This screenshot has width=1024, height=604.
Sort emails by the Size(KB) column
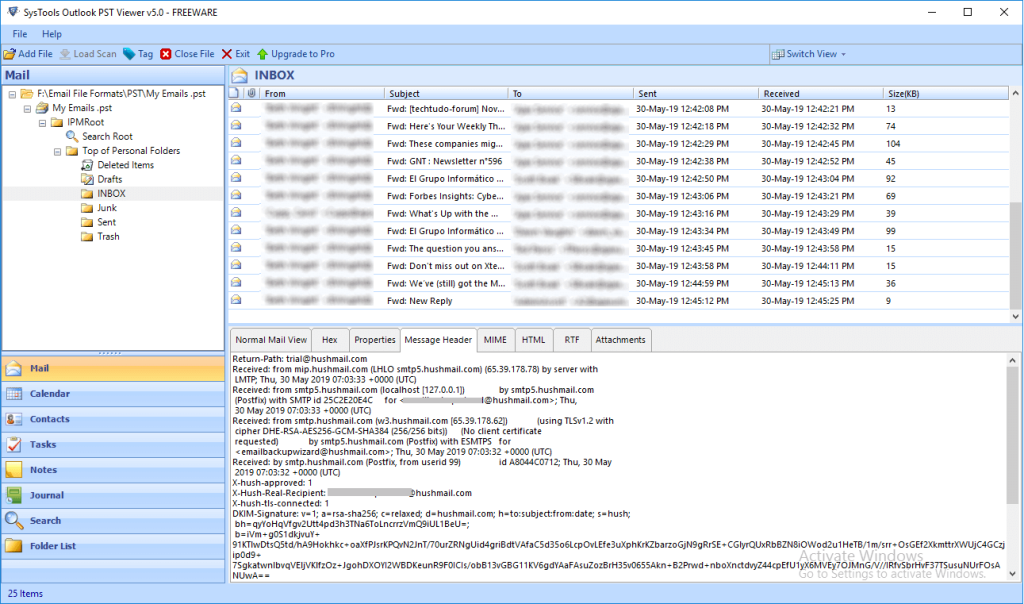coord(945,93)
